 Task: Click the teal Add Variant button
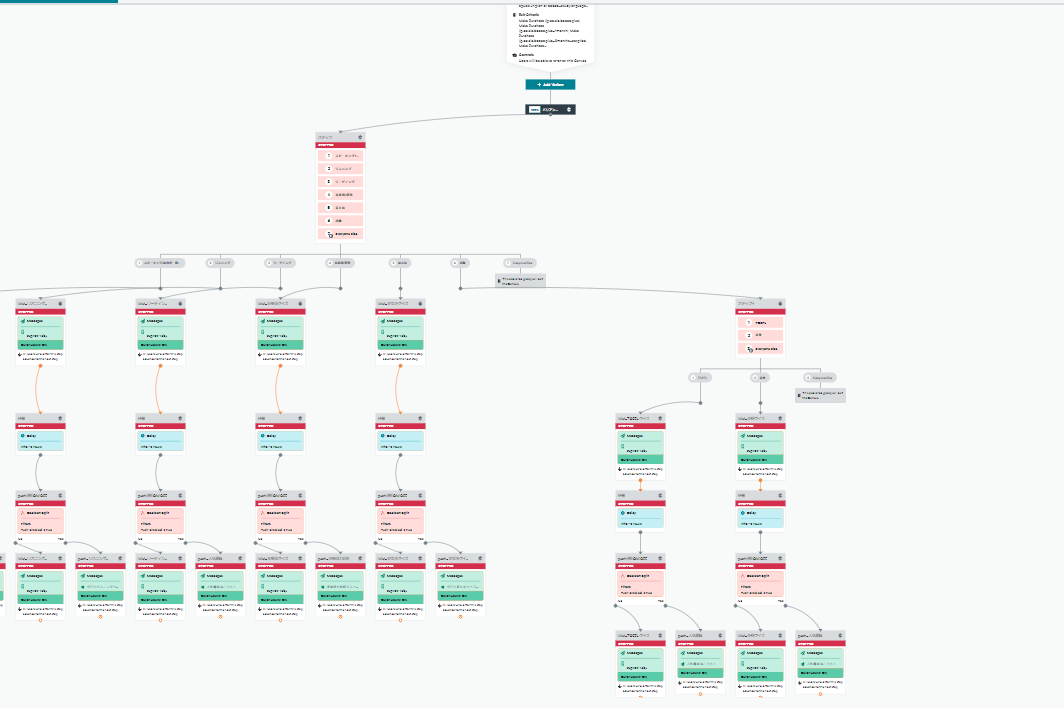550,85
